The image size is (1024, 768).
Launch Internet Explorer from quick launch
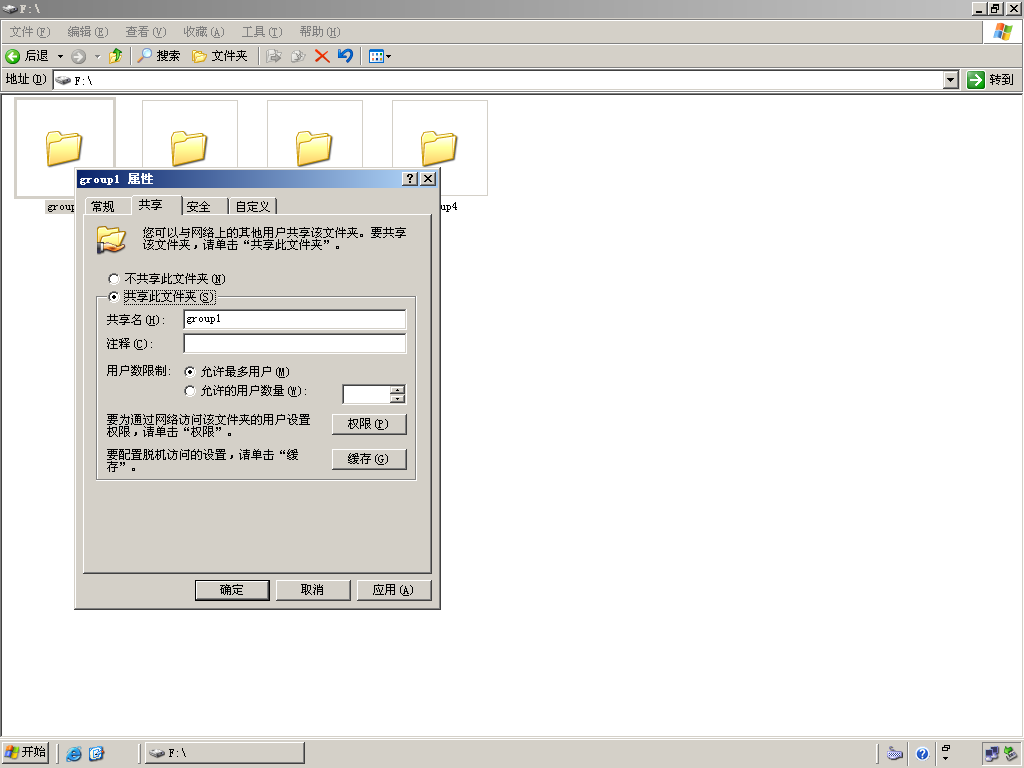coord(74,754)
